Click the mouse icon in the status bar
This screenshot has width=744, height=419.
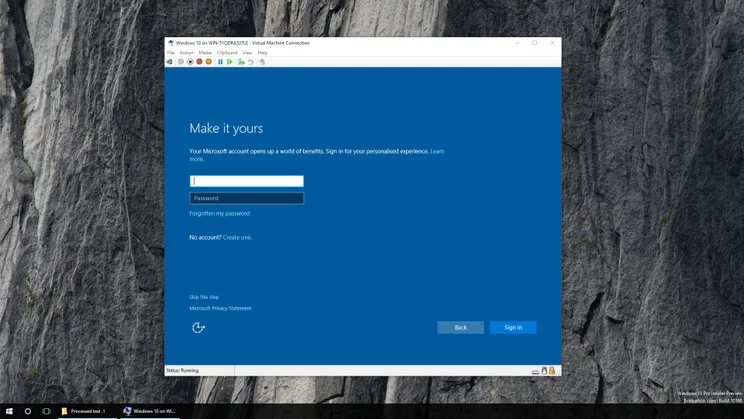click(x=544, y=371)
